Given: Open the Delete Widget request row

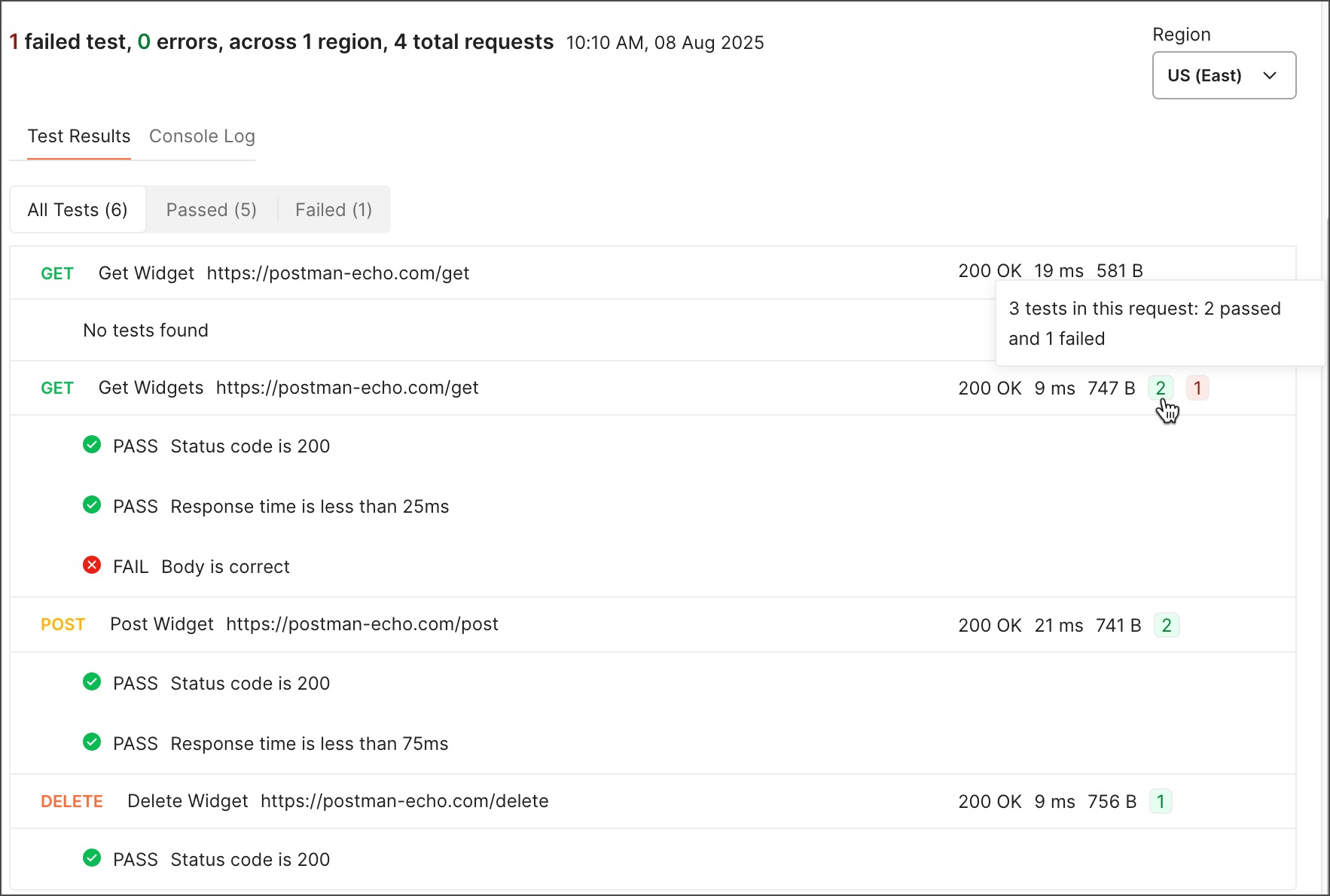Looking at the screenshot, I should tap(653, 801).
